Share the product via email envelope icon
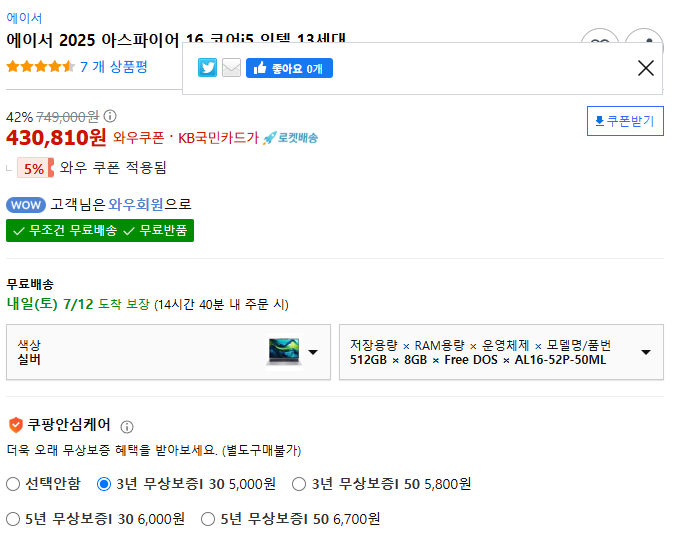Screen dimensions: 682x540 231,68
